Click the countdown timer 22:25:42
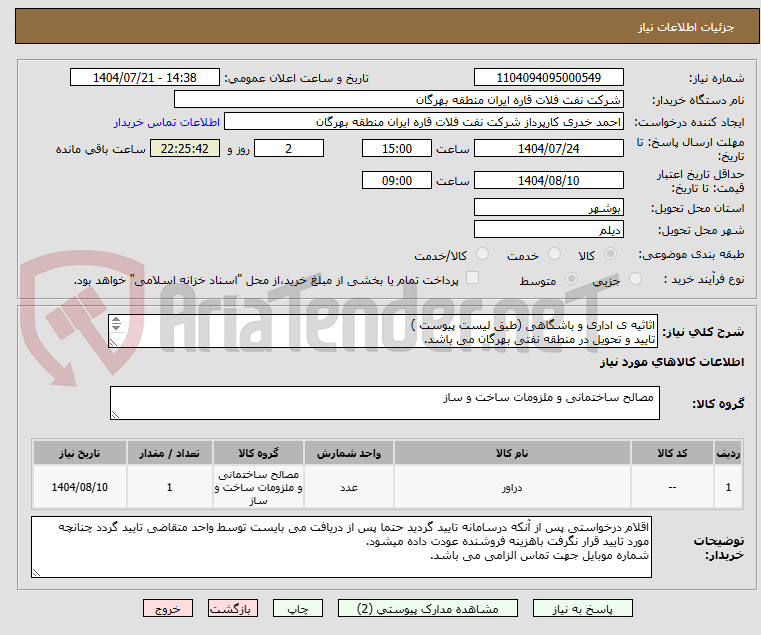The width and height of the screenshot is (761, 635). (184, 148)
